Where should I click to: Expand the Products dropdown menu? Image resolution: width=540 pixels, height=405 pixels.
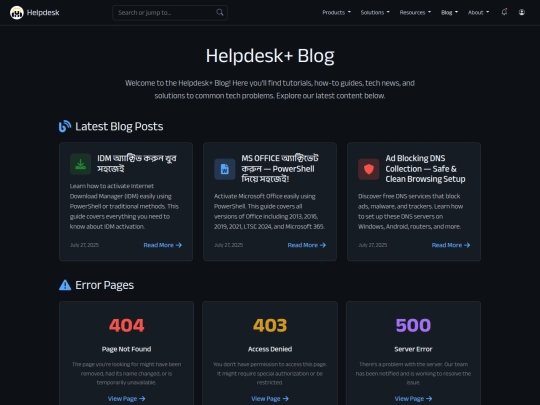pos(336,12)
